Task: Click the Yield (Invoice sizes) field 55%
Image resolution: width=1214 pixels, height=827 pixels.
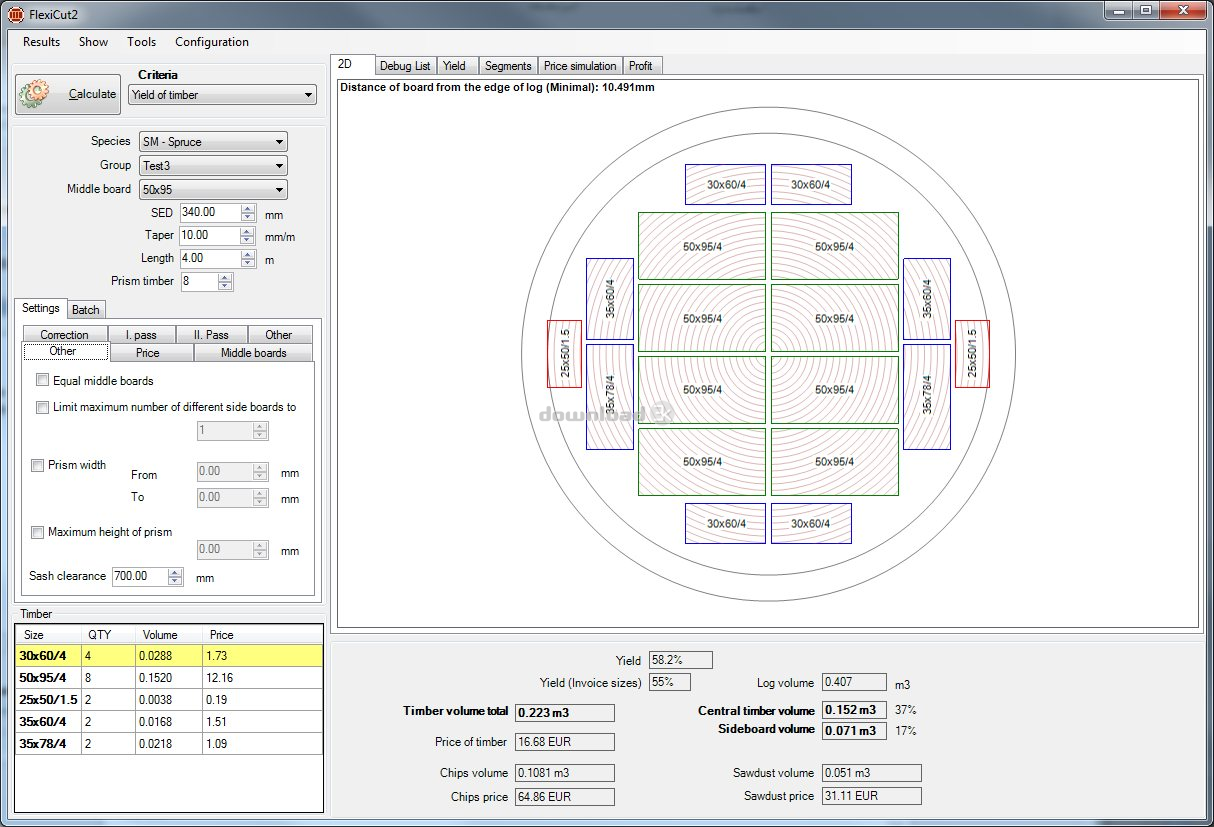Action: click(669, 682)
